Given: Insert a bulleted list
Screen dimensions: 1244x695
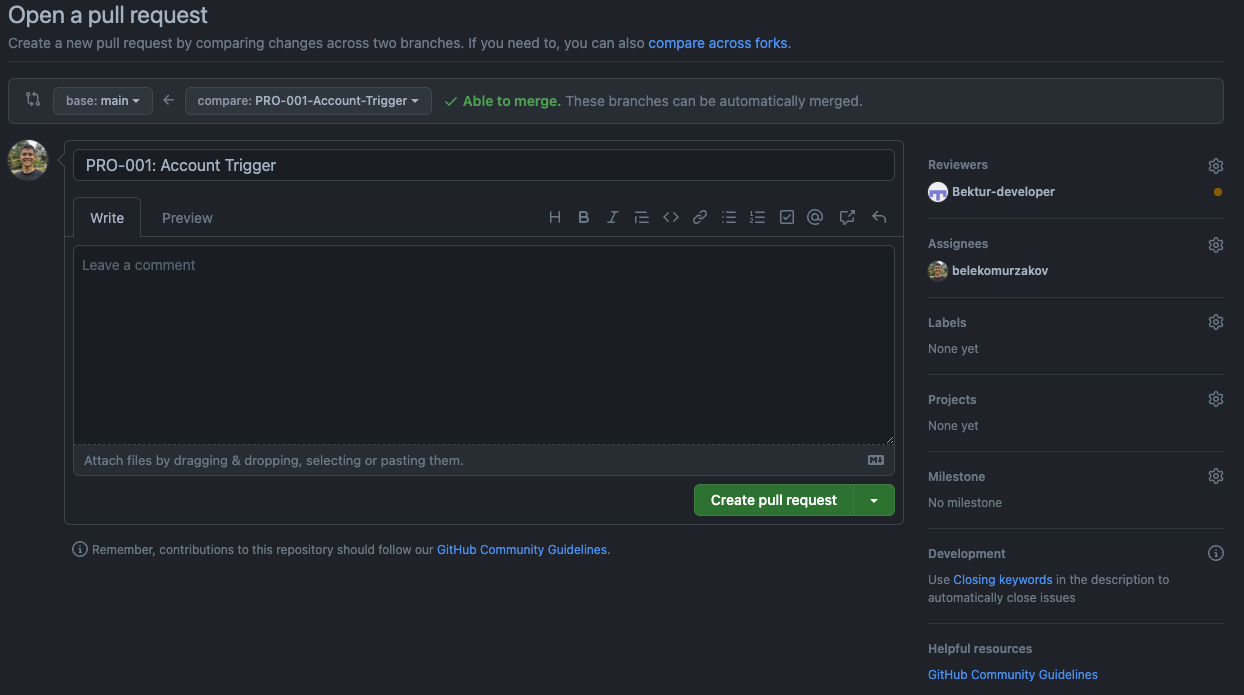Looking at the screenshot, I should click(x=729, y=217).
